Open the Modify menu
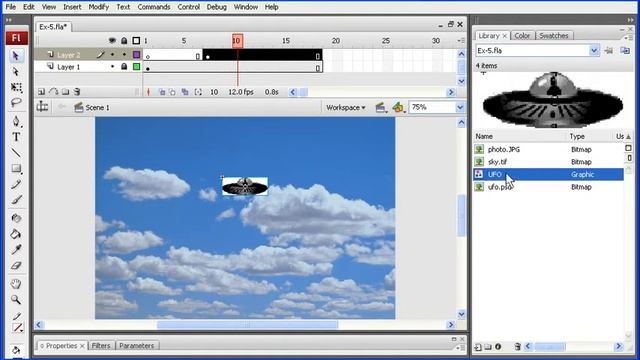640x360 pixels. pos(99,7)
